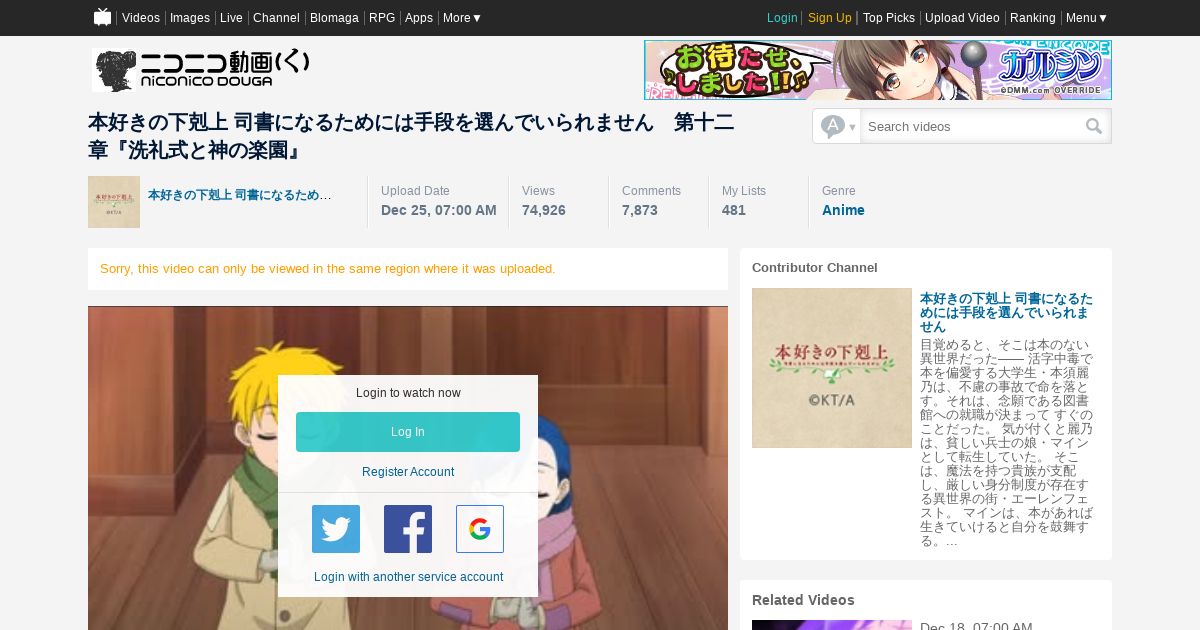Open the Live menu item
Viewport: 1200px width, 630px height.
[x=231, y=18]
